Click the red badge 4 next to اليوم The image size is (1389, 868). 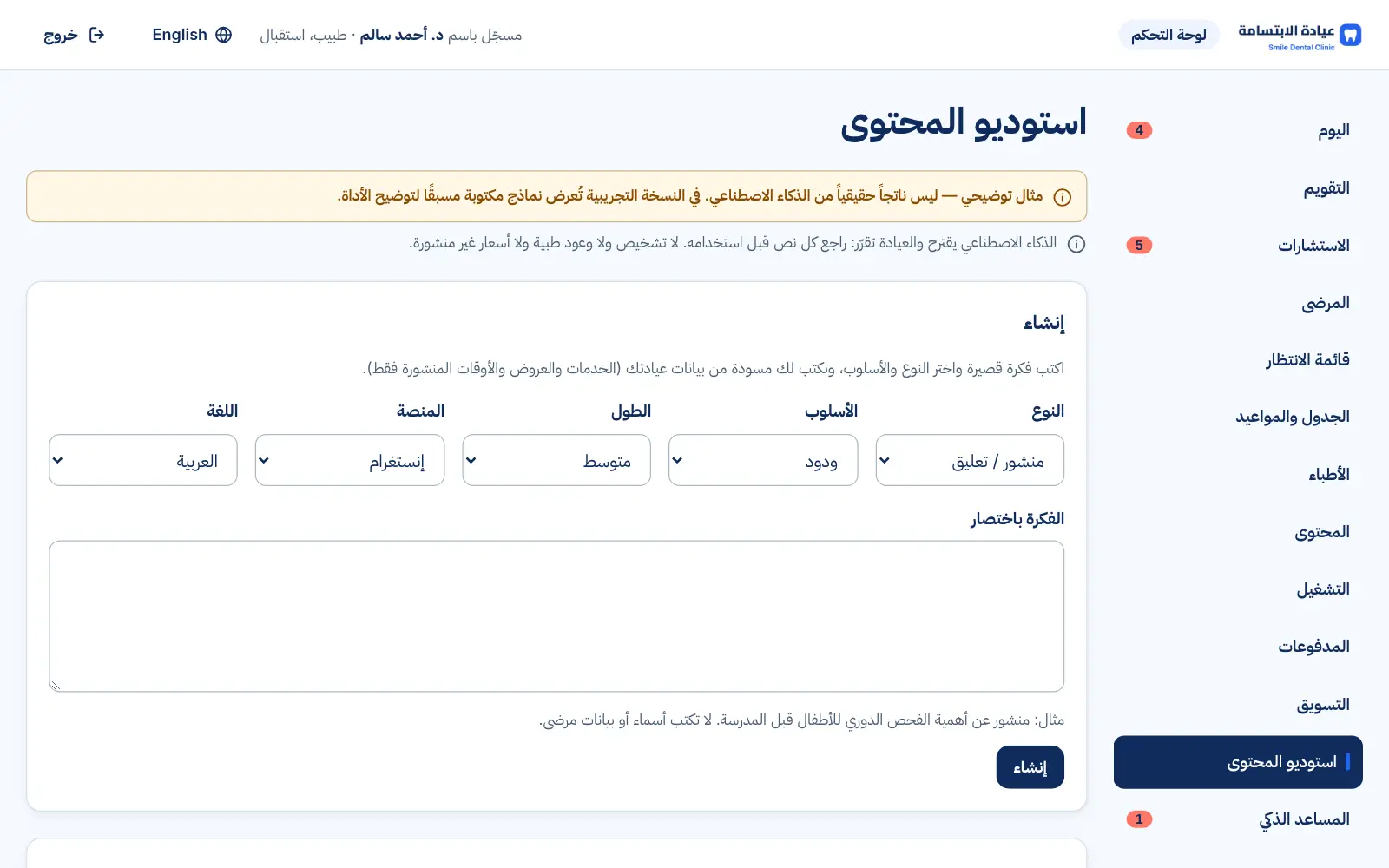click(1139, 130)
